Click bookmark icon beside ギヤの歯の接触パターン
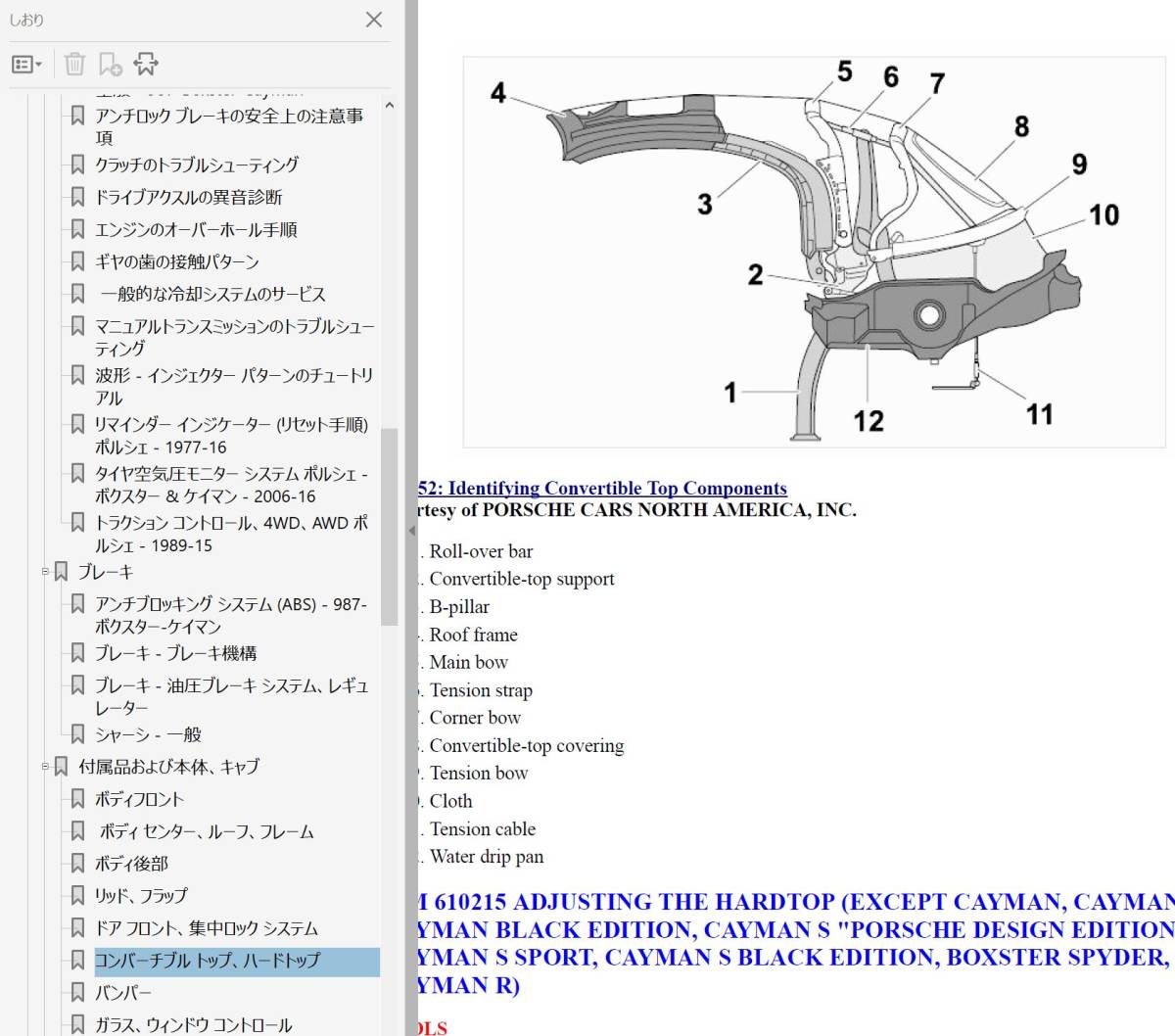Image resolution: width=1175 pixels, height=1036 pixels. click(77, 261)
